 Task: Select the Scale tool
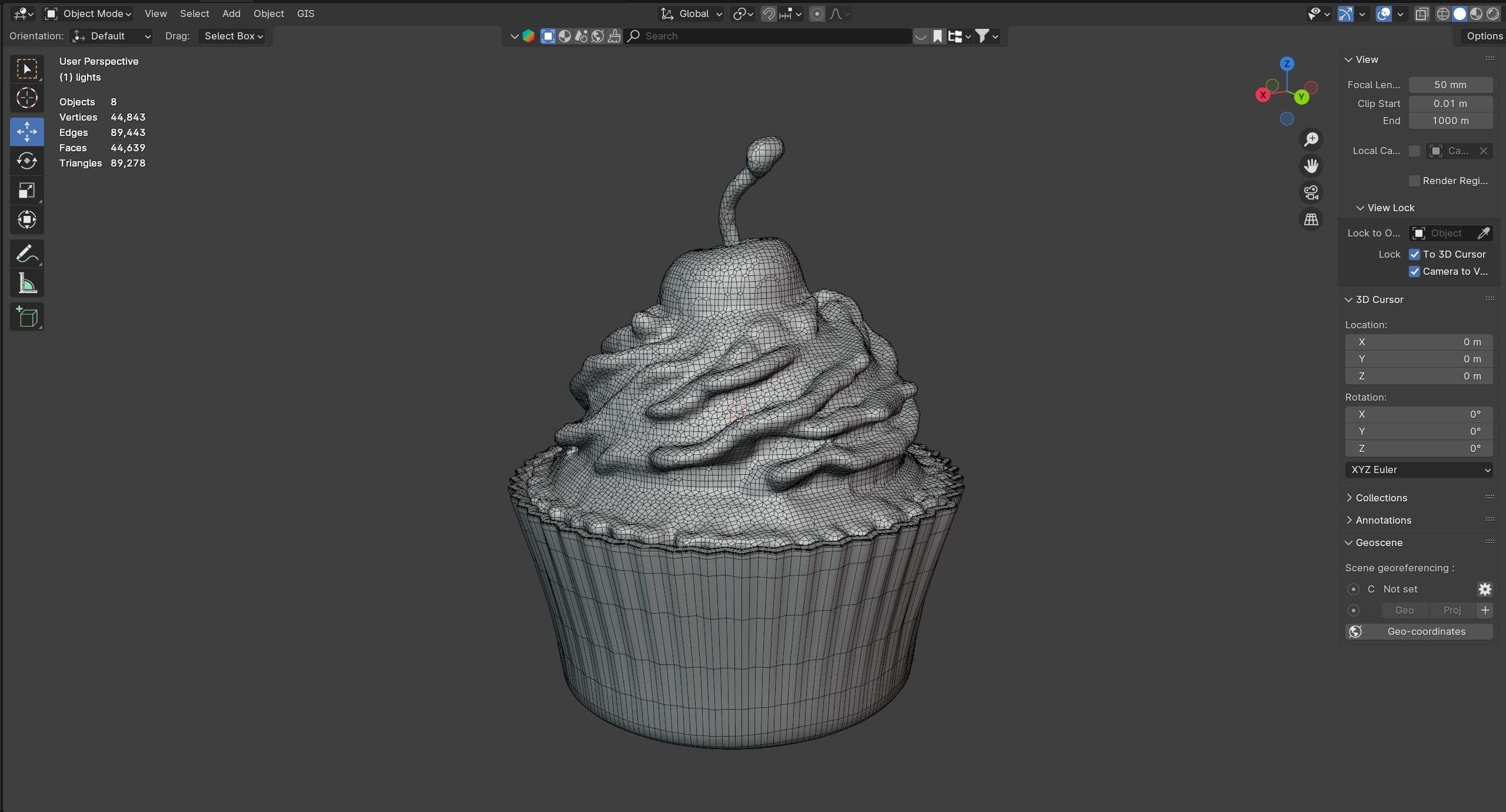(26, 190)
